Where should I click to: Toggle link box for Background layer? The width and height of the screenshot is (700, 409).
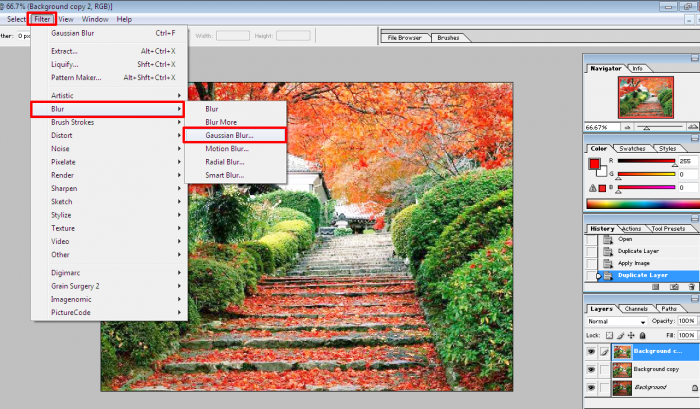pyautogui.click(x=604, y=388)
